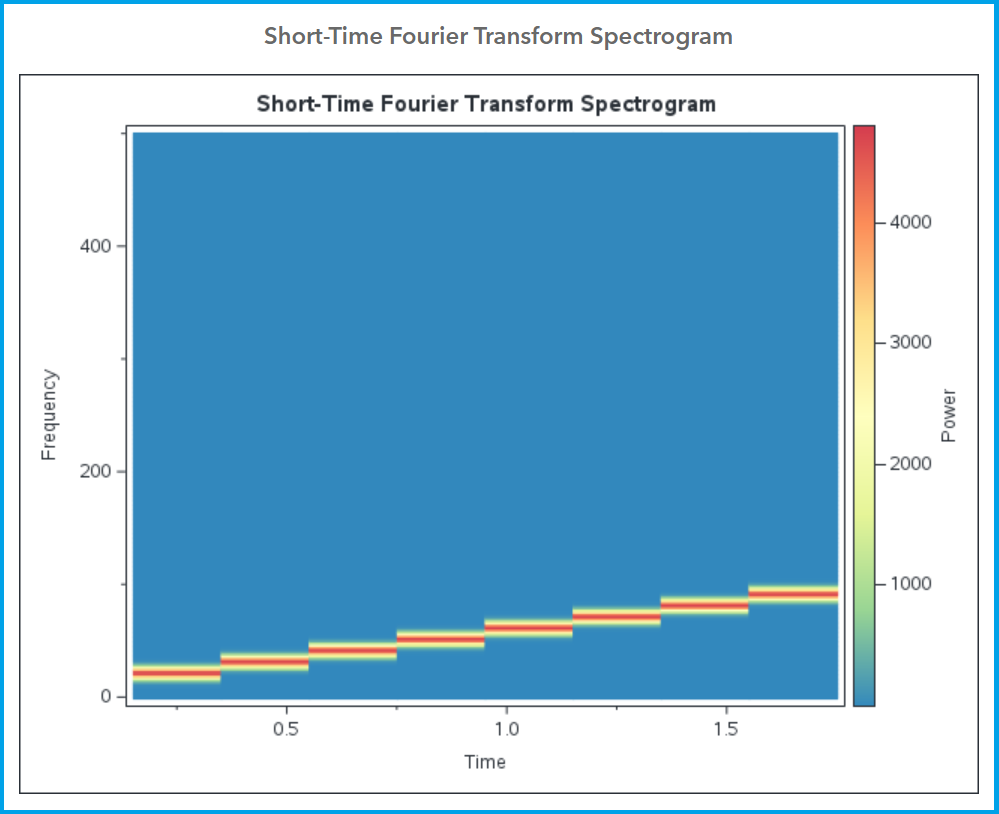The image size is (999, 814).
Task: Click the fifth band from the left
Action: (x=528, y=628)
